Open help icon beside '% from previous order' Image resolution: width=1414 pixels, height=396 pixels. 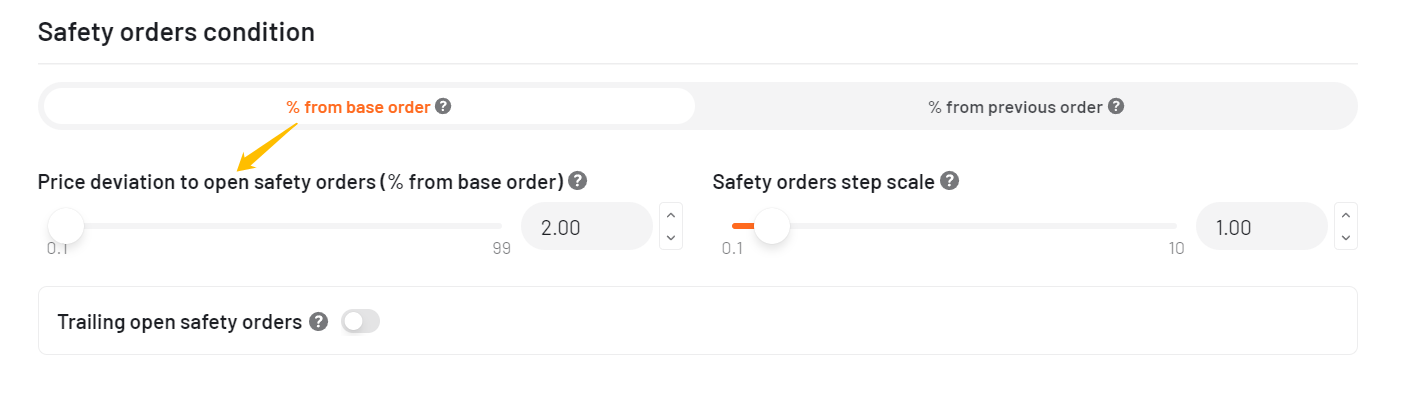click(1116, 106)
